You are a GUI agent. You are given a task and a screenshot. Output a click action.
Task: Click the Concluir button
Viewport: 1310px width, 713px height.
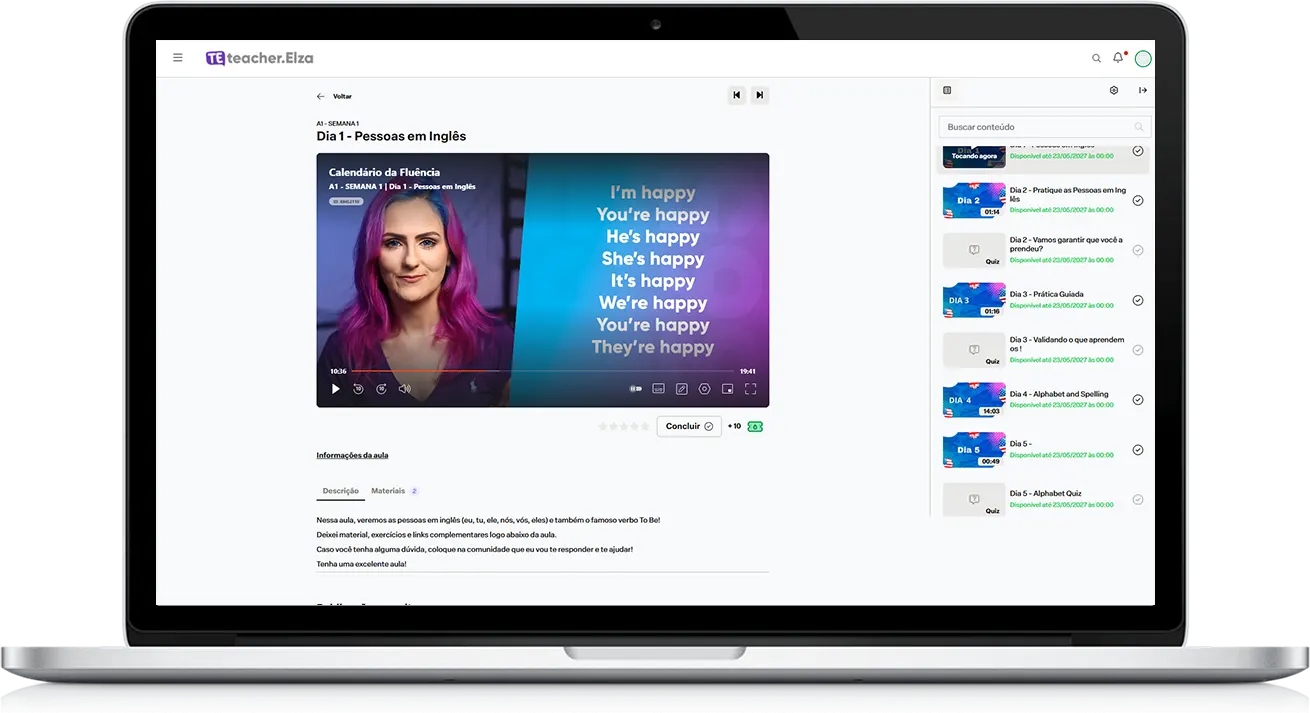[x=689, y=426]
